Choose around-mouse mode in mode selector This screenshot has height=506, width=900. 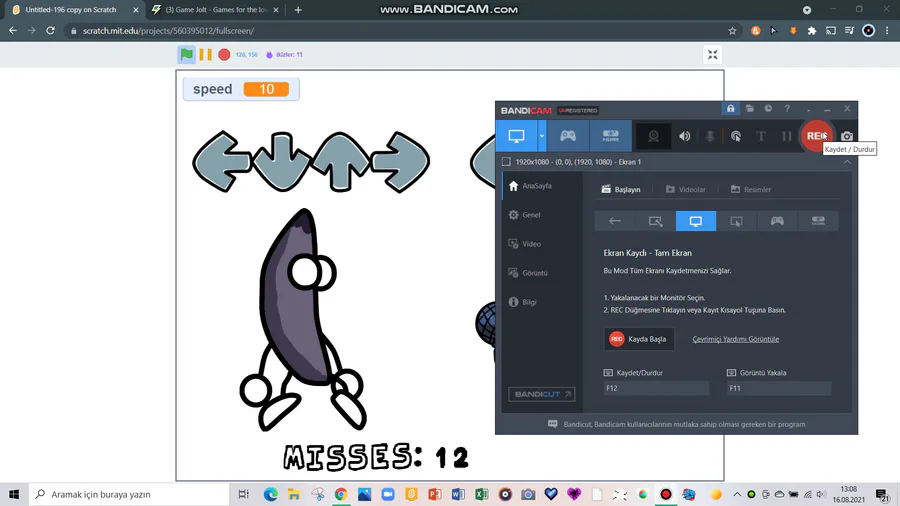coord(736,221)
